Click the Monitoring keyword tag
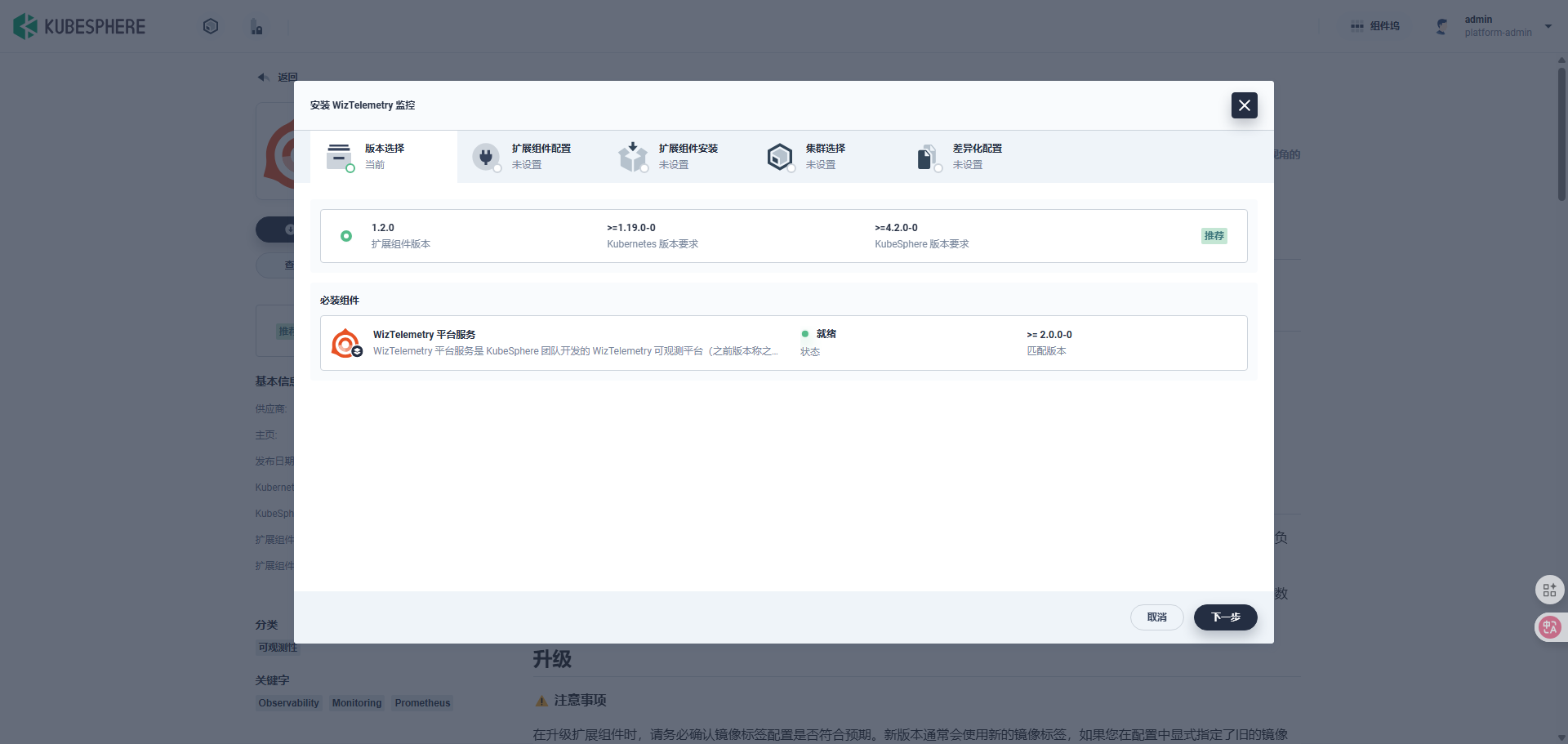This screenshot has height=744, width=1568. click(x=357, y=703)
